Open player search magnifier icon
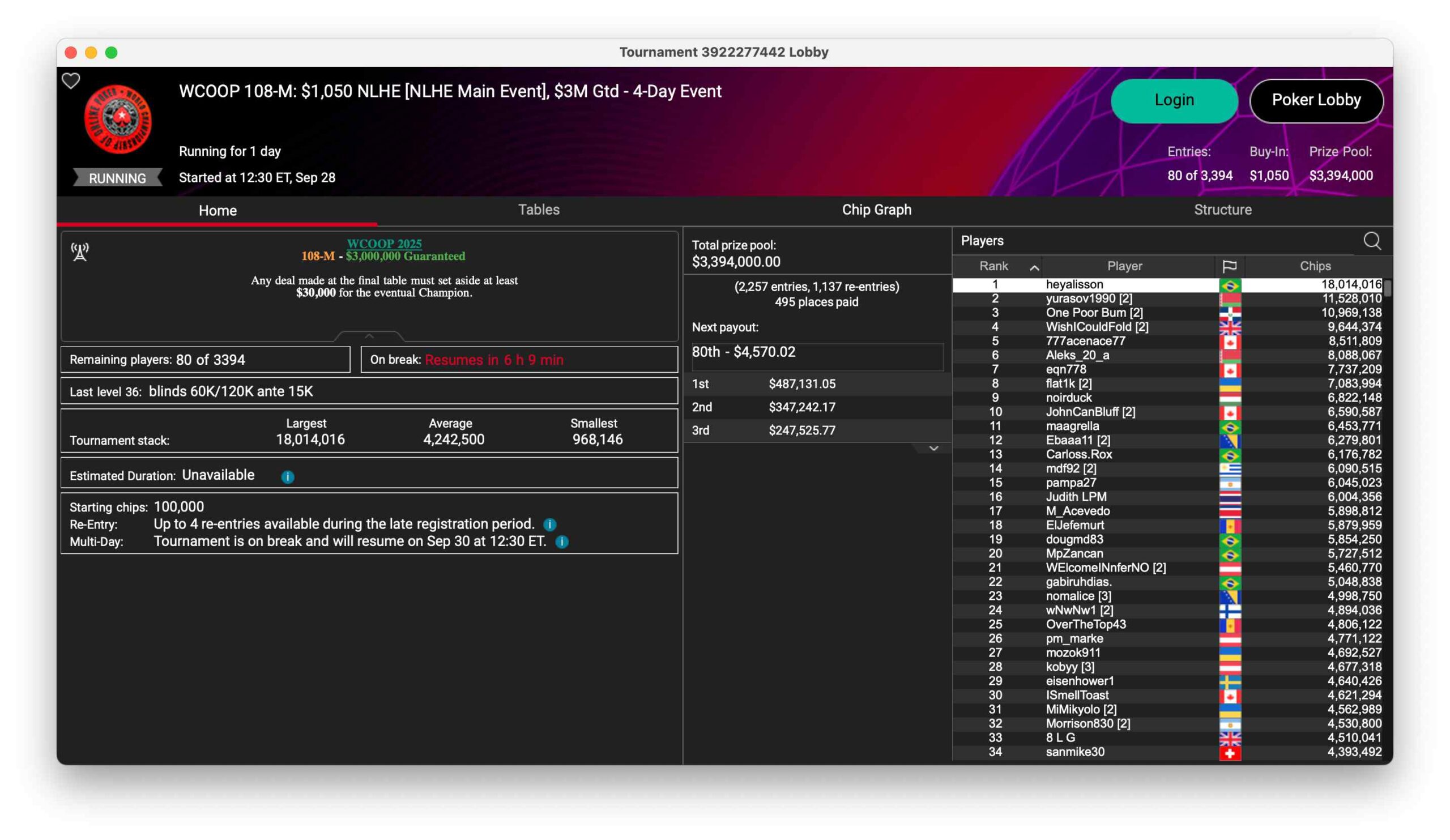 pyautogui.click(x=1372, y=241)
